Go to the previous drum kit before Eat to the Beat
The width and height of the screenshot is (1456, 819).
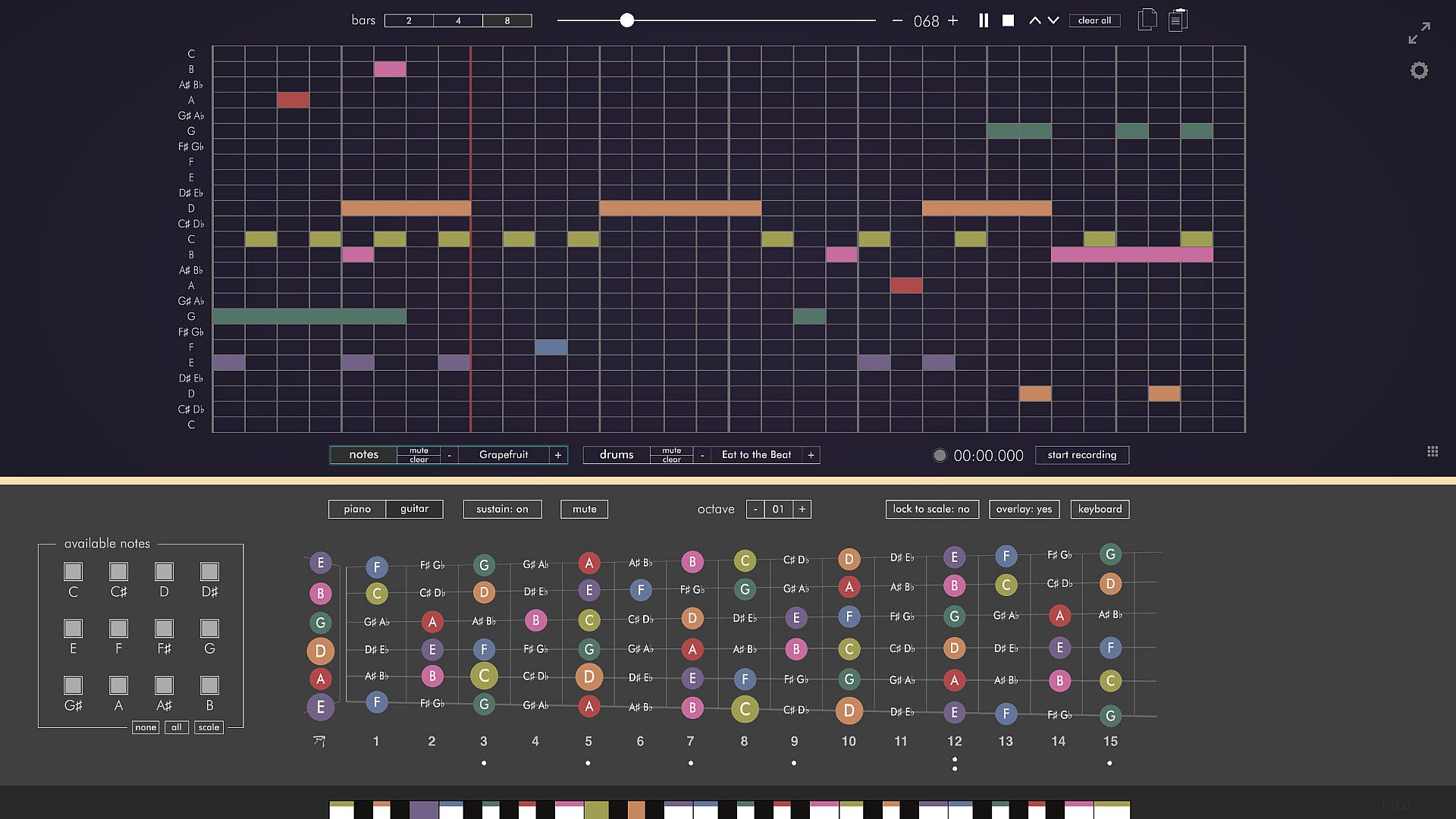pyautogui.click(x=702, y=455)
